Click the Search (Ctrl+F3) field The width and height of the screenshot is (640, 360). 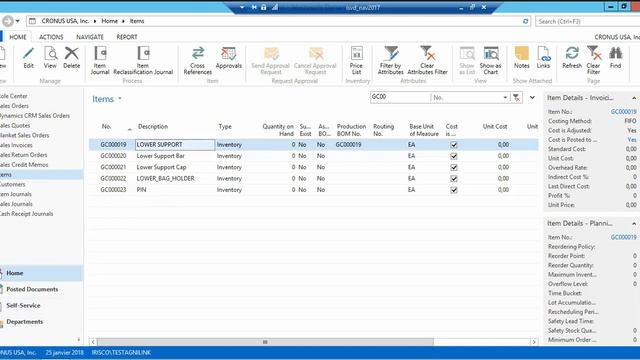tap(588, 21)
